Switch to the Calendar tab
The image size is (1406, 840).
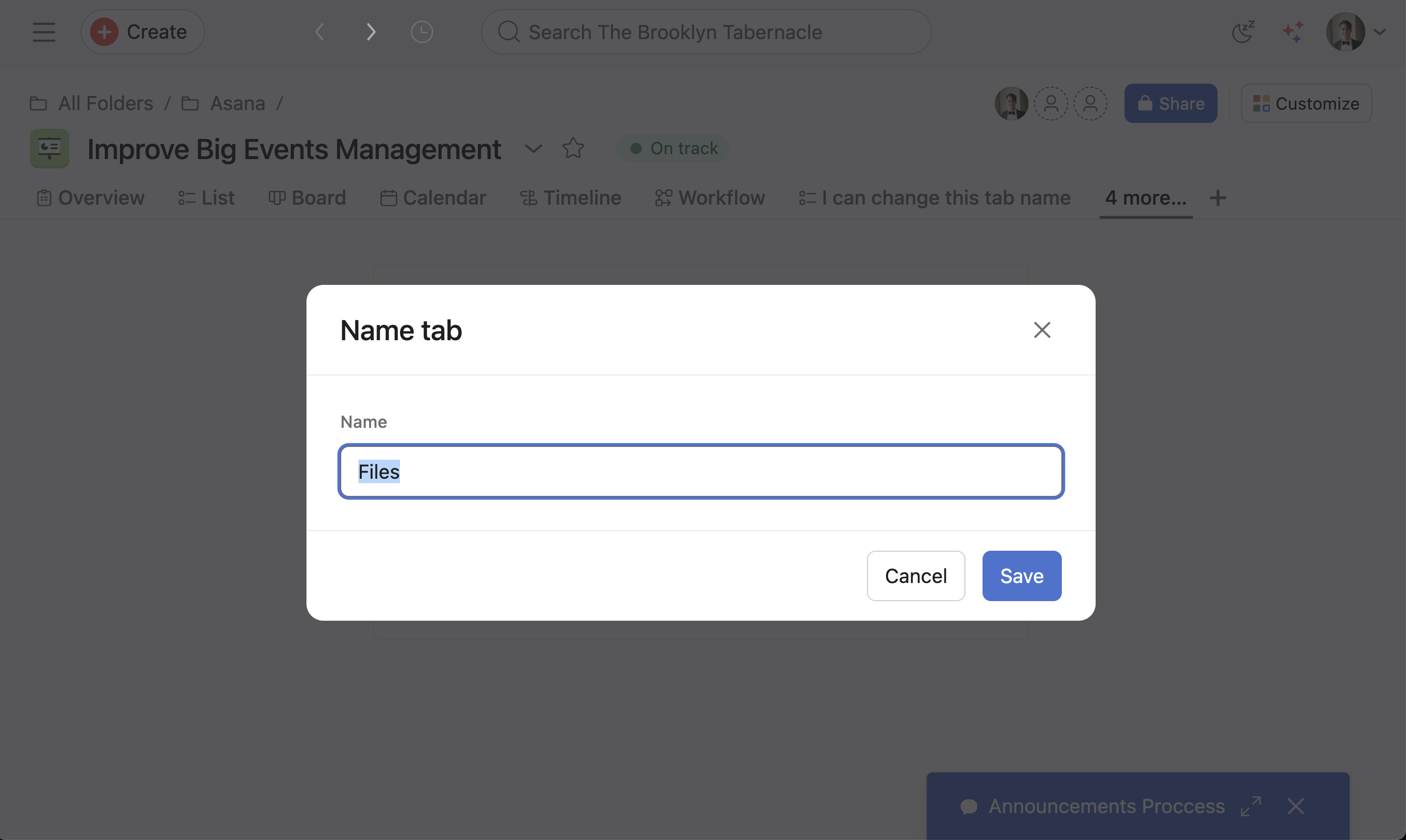(433, 198)
